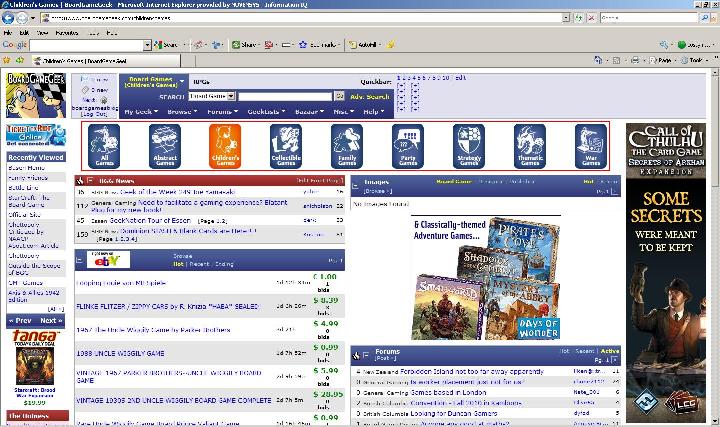Click the Quickbar edit link
The width and height of the screenshot is (720, 427).
pos(461,78)
